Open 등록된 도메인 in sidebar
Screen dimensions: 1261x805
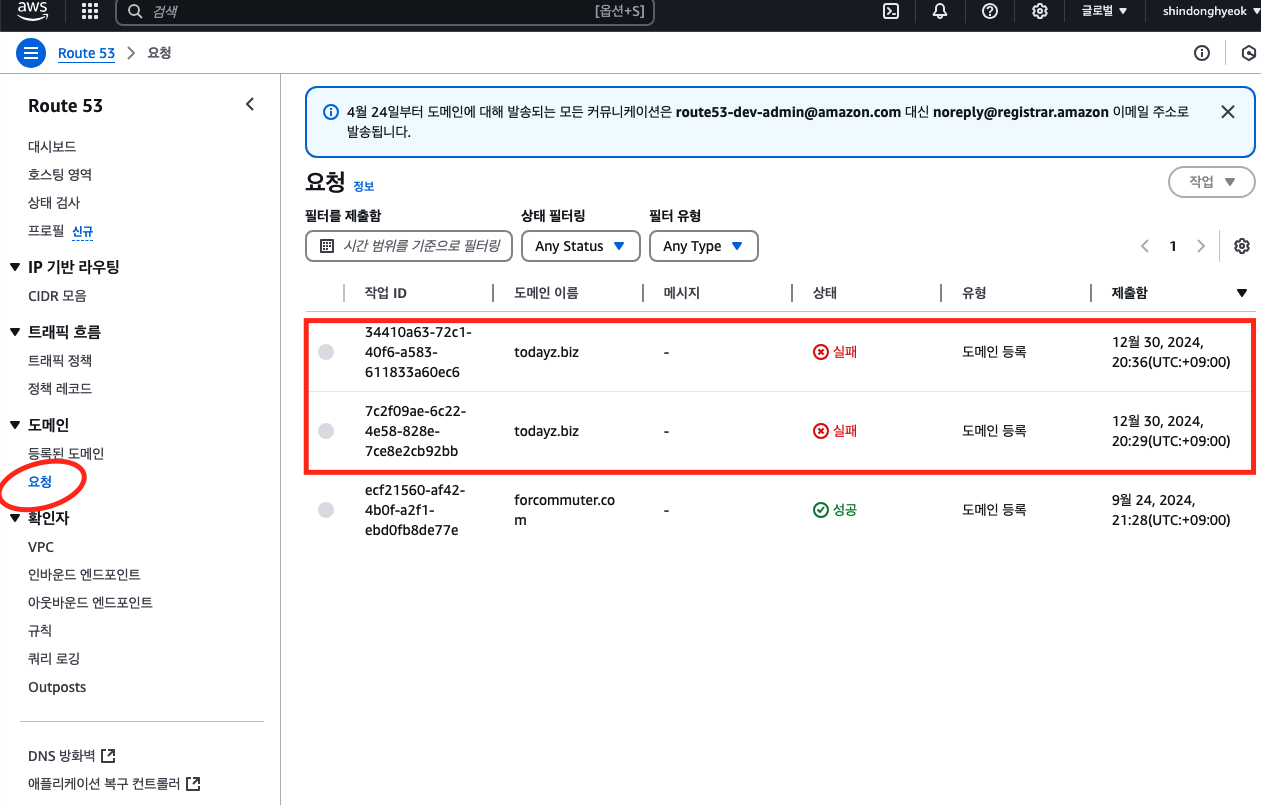[66, 453]
